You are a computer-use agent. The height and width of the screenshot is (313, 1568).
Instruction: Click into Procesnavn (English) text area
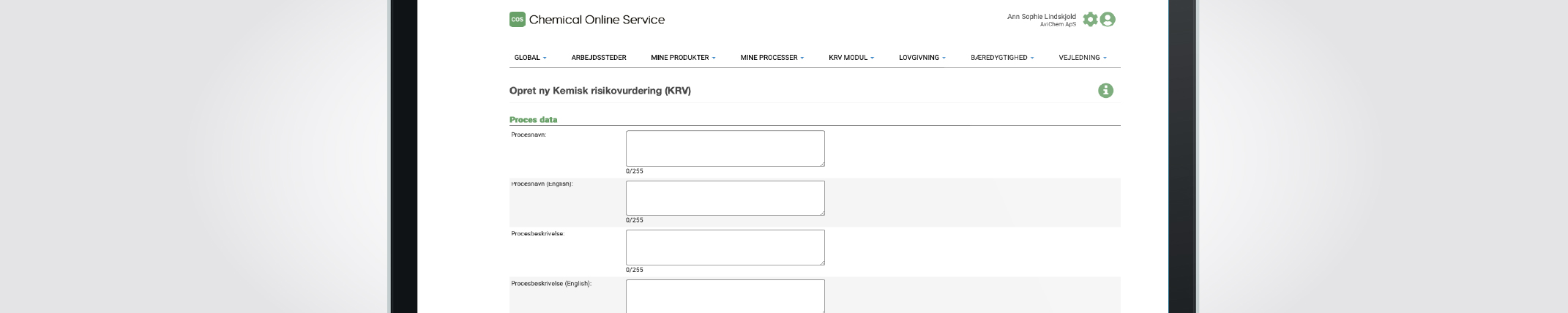click(725, 198)
